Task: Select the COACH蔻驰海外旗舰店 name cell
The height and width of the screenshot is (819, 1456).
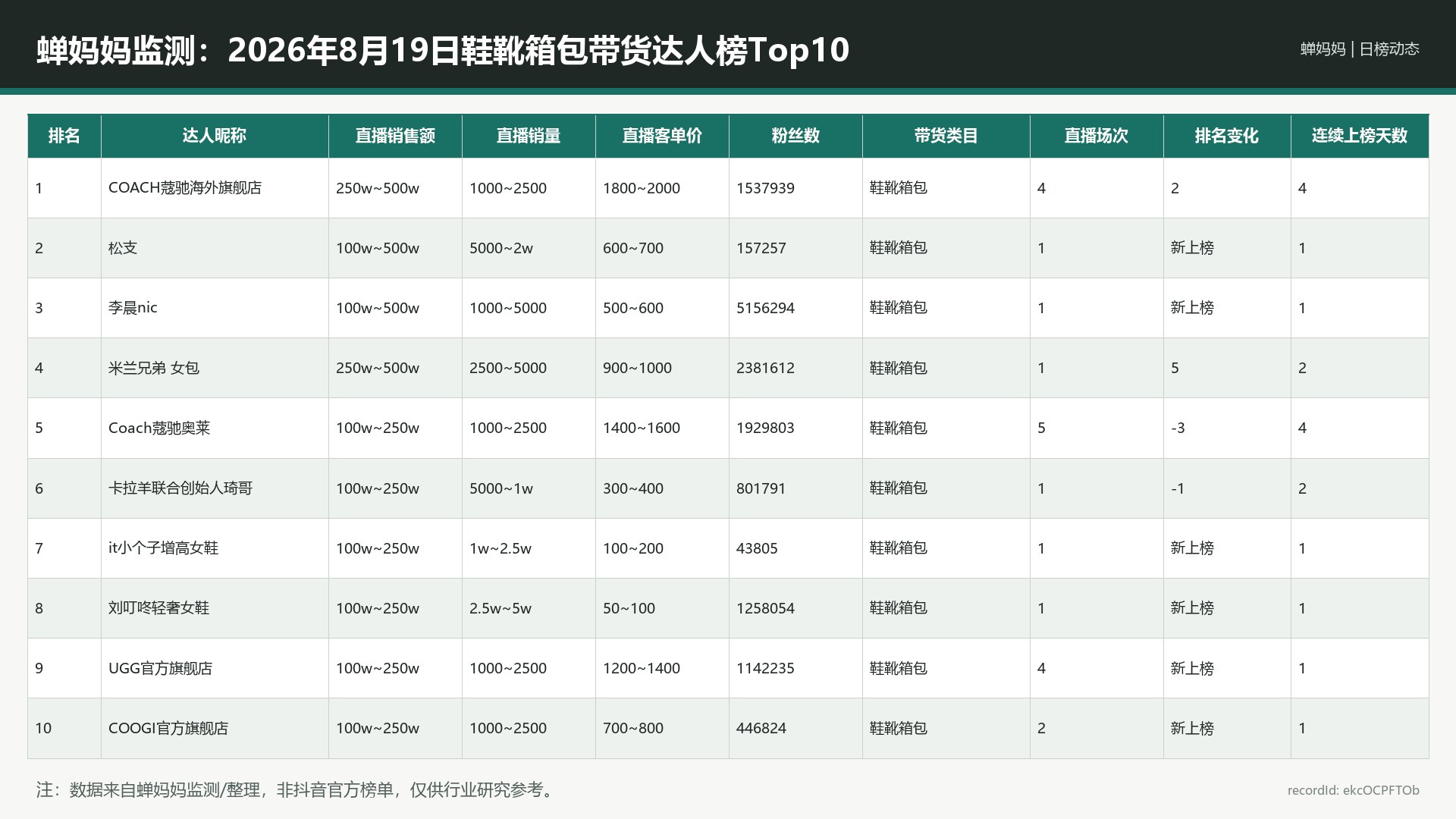Action: [x=215, y=188]
